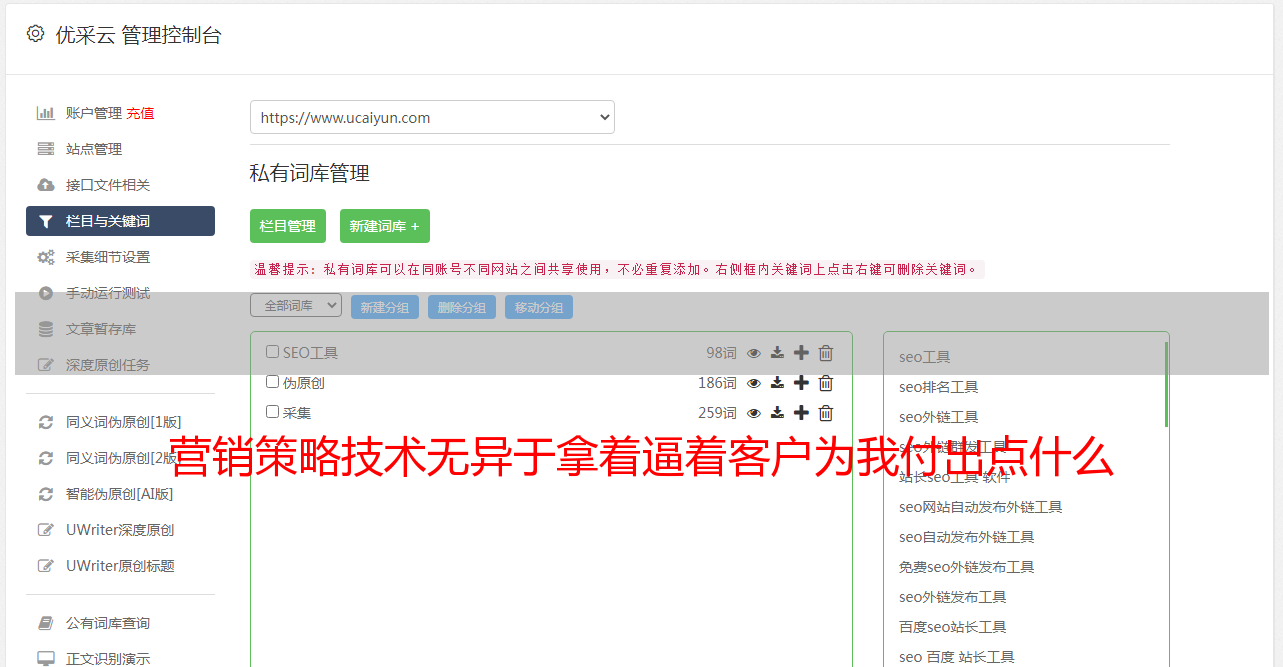Select keyword seo 百度 站长工具
Image resolution: width=1283 pixels, height=667 pixels.
coord(956,657)
